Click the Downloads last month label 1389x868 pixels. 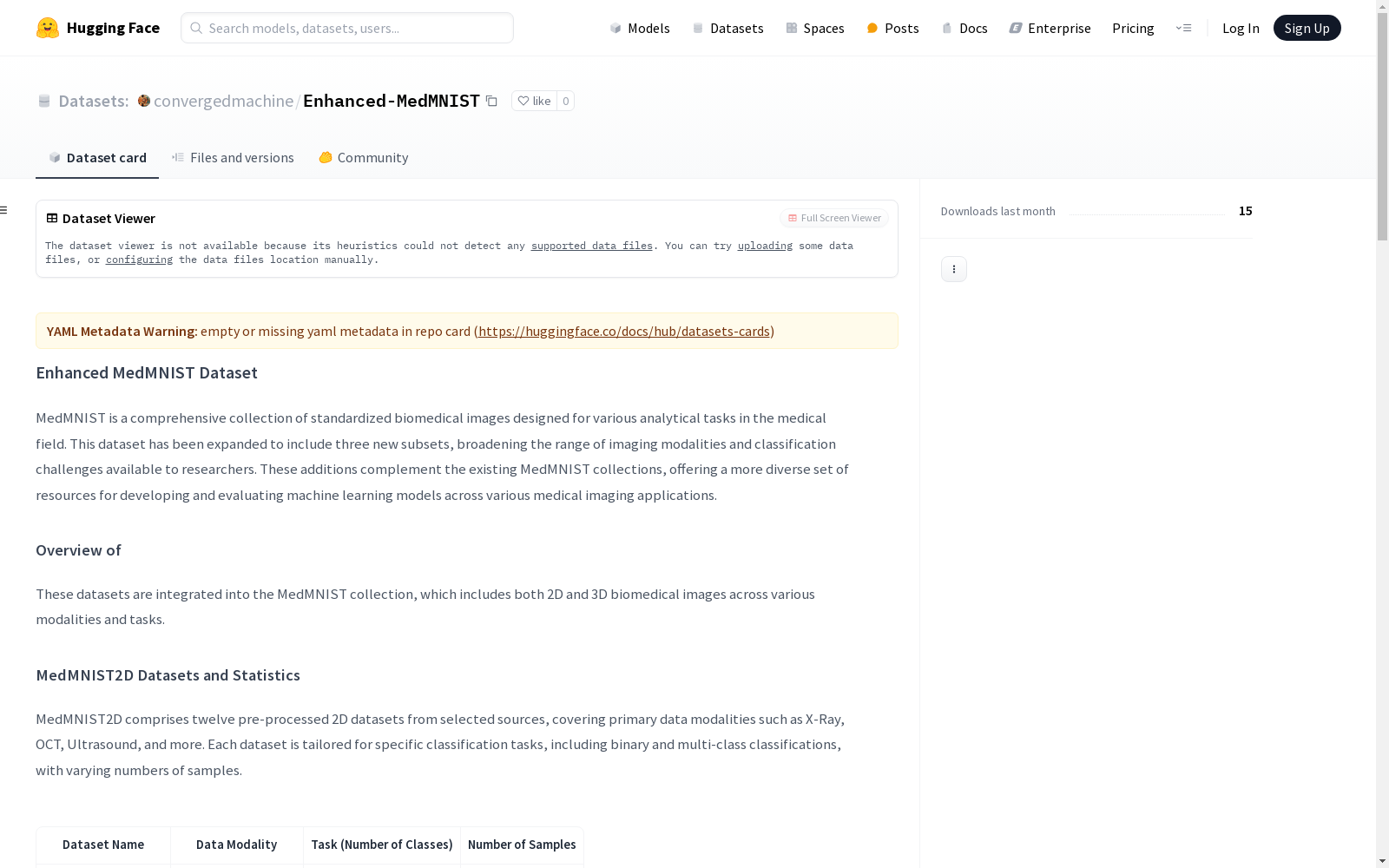pyautogui.click(x=998, y=211)
